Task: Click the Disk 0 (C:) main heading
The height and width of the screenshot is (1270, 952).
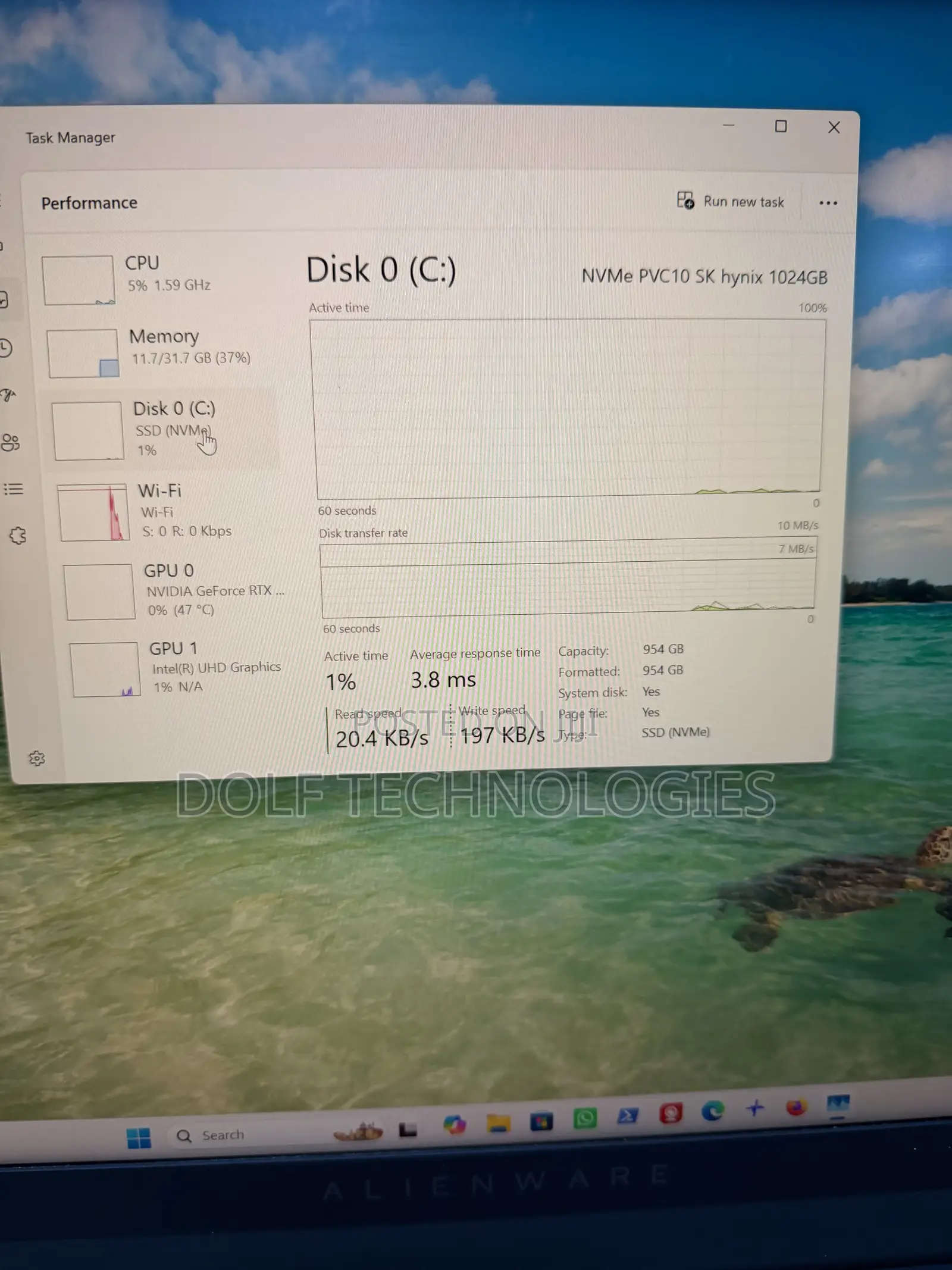Action: coord(381,270)
